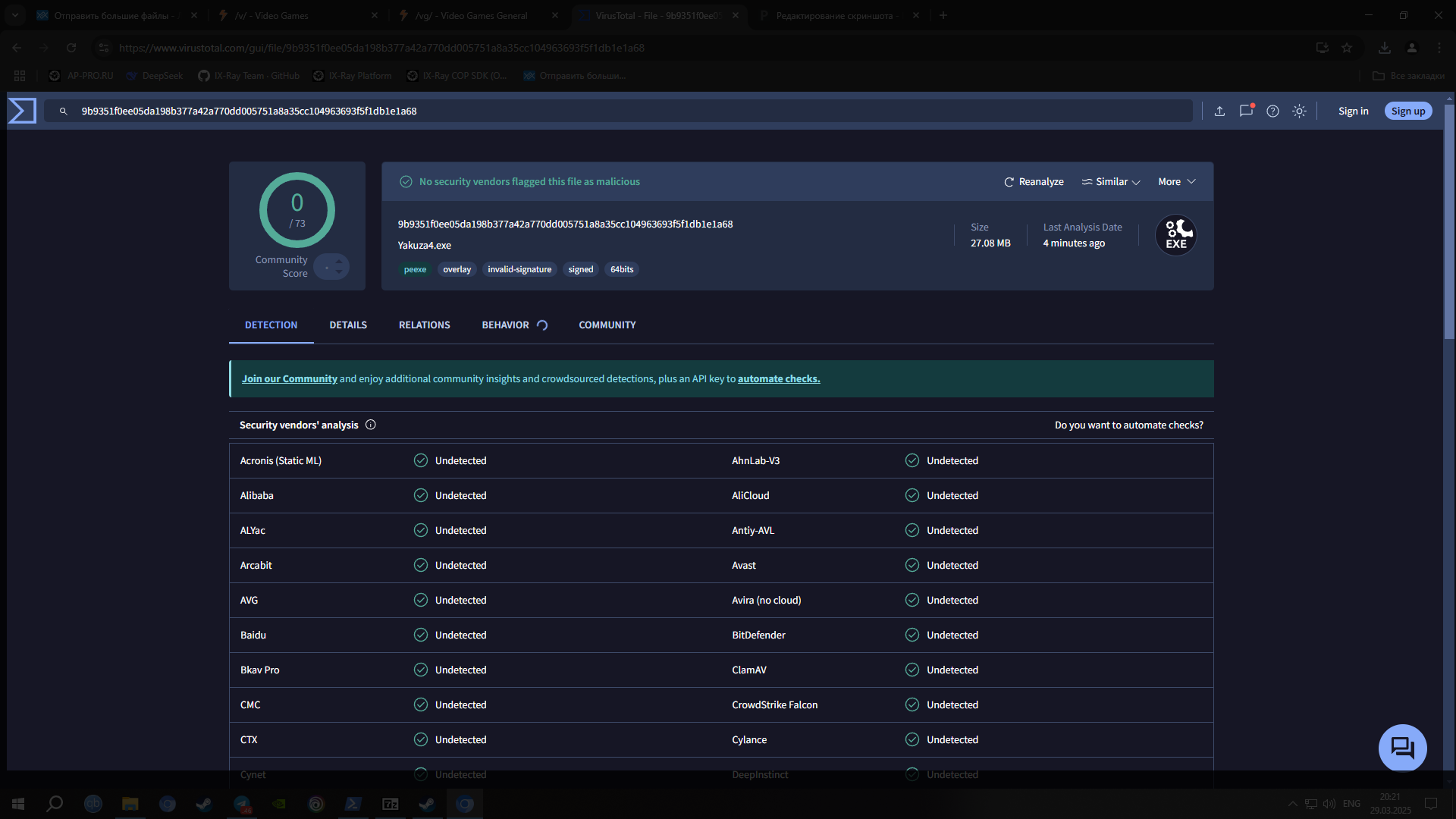Click the green check icon in the no-vendors-flagged banner
Screen dimensions: 1456x819
coord(406,182)
